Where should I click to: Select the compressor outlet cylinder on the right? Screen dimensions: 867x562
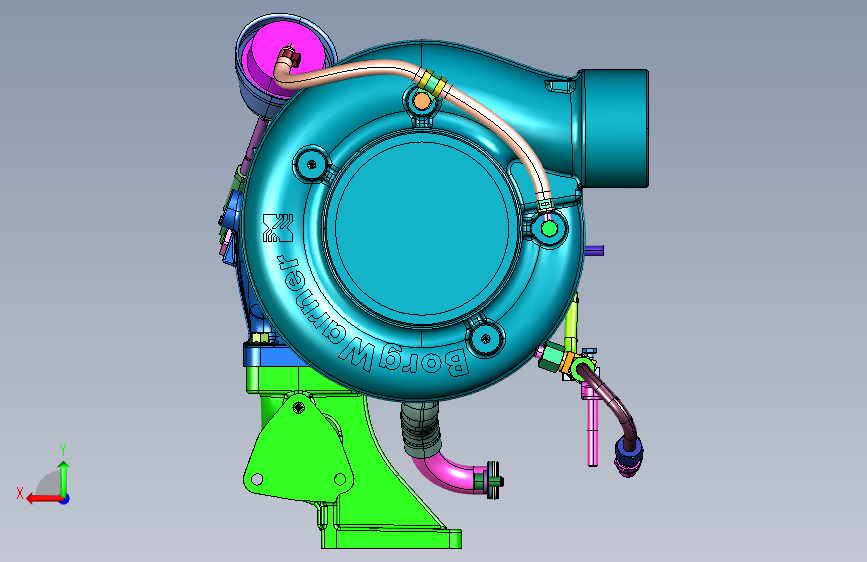(x=614, y=128)
